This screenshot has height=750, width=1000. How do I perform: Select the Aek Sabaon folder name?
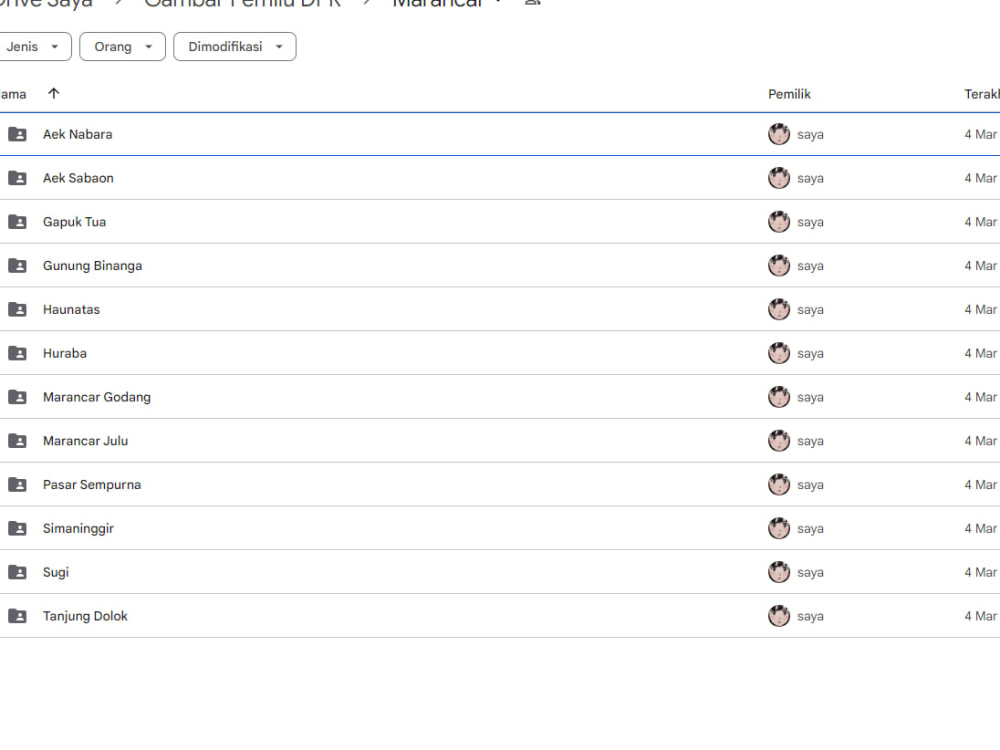[x=78, y=179]
